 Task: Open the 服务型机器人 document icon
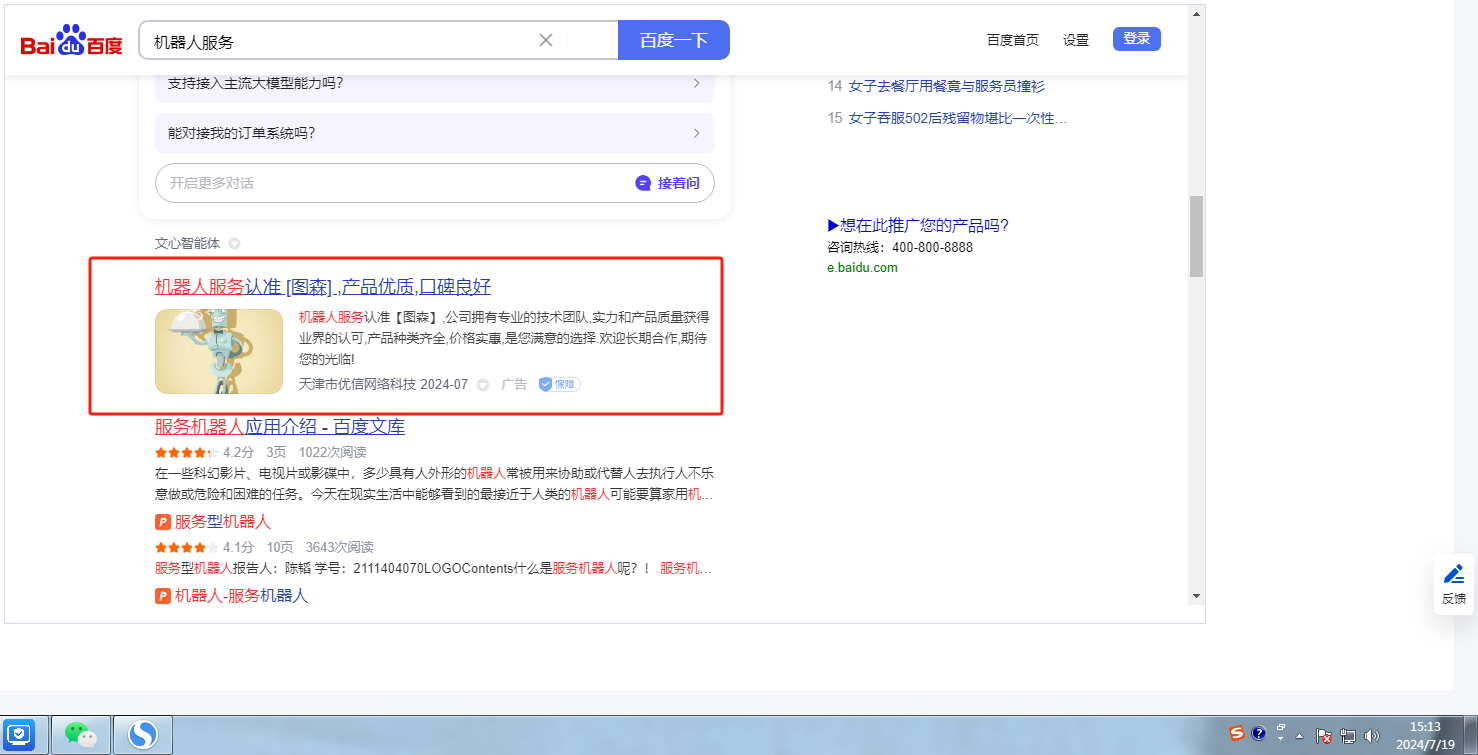tap(163, 522)
